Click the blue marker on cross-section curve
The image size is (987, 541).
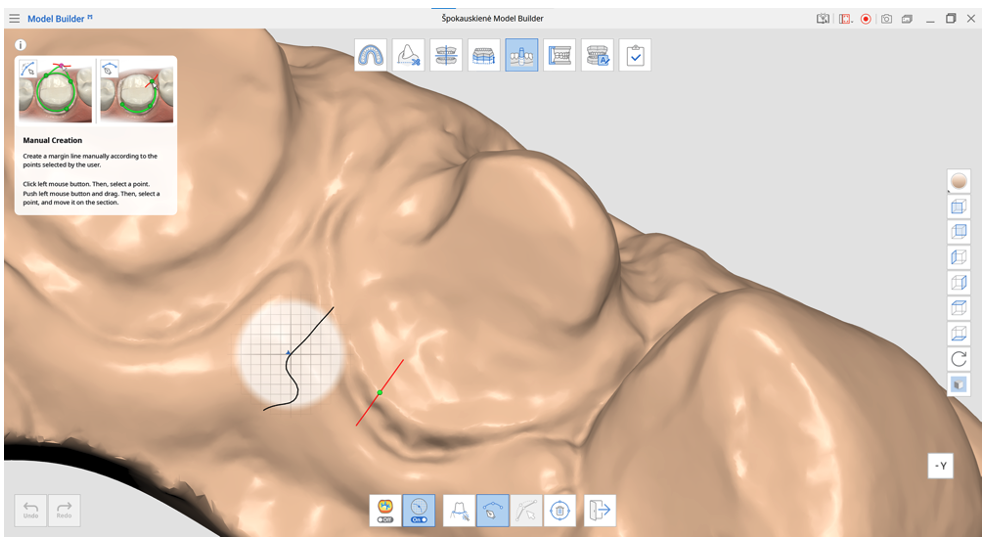pyautogui.click(x=288, y=353)
